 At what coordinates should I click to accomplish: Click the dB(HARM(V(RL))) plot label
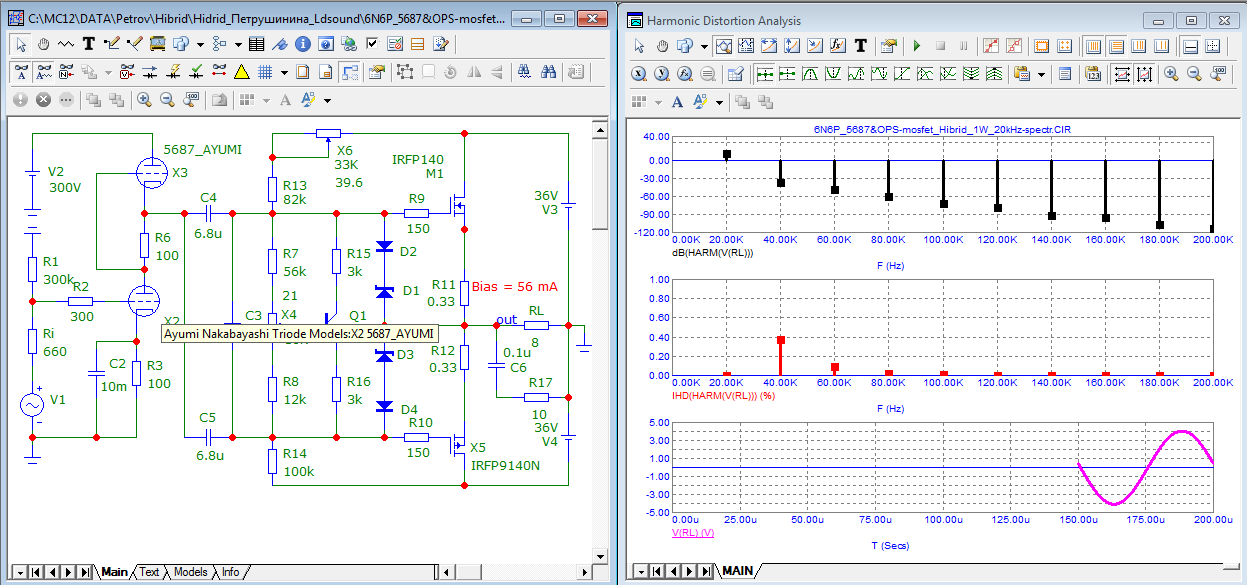point(715,252)
